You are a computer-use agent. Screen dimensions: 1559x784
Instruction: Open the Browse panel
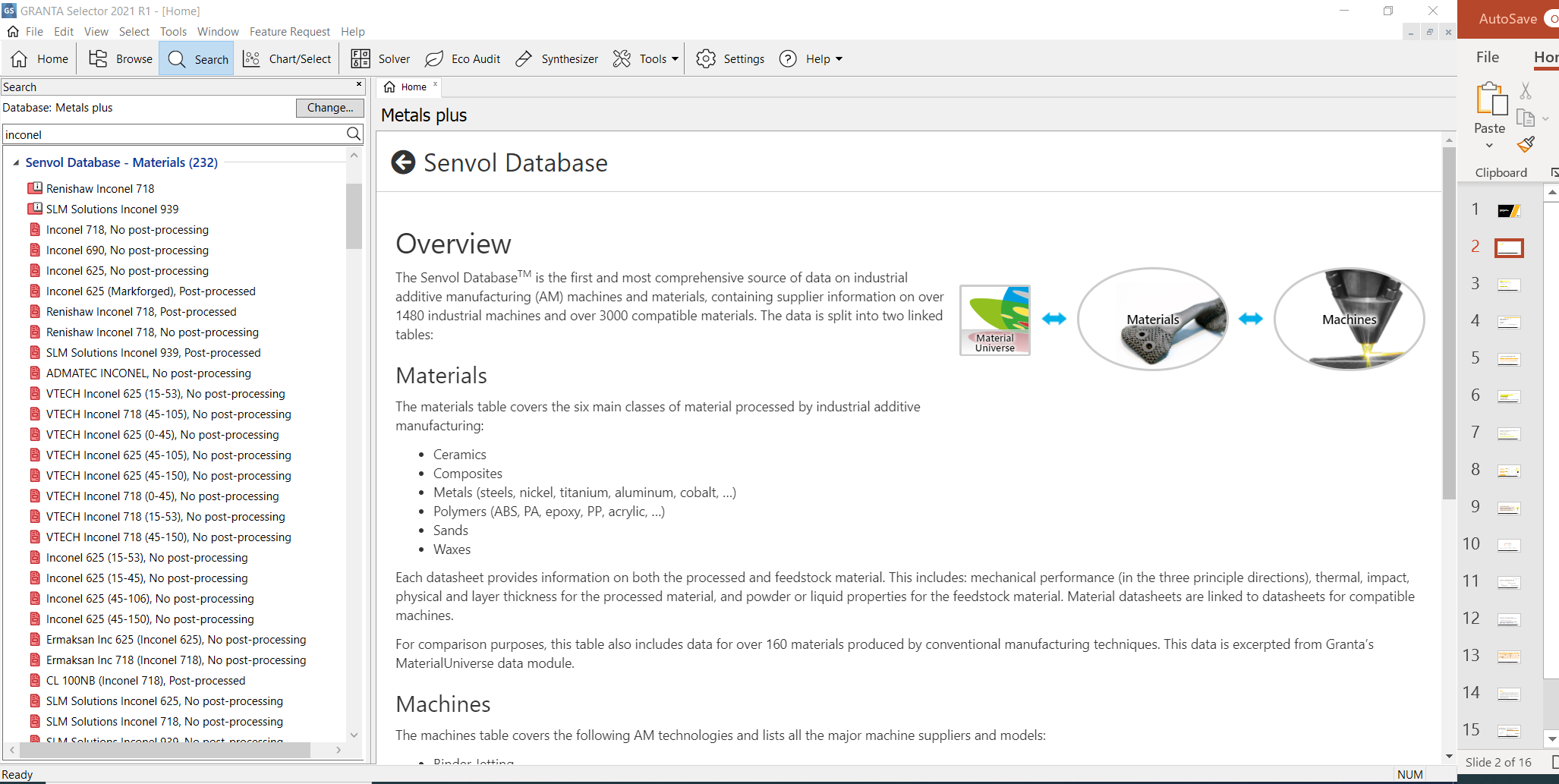(x=121, y=59)
